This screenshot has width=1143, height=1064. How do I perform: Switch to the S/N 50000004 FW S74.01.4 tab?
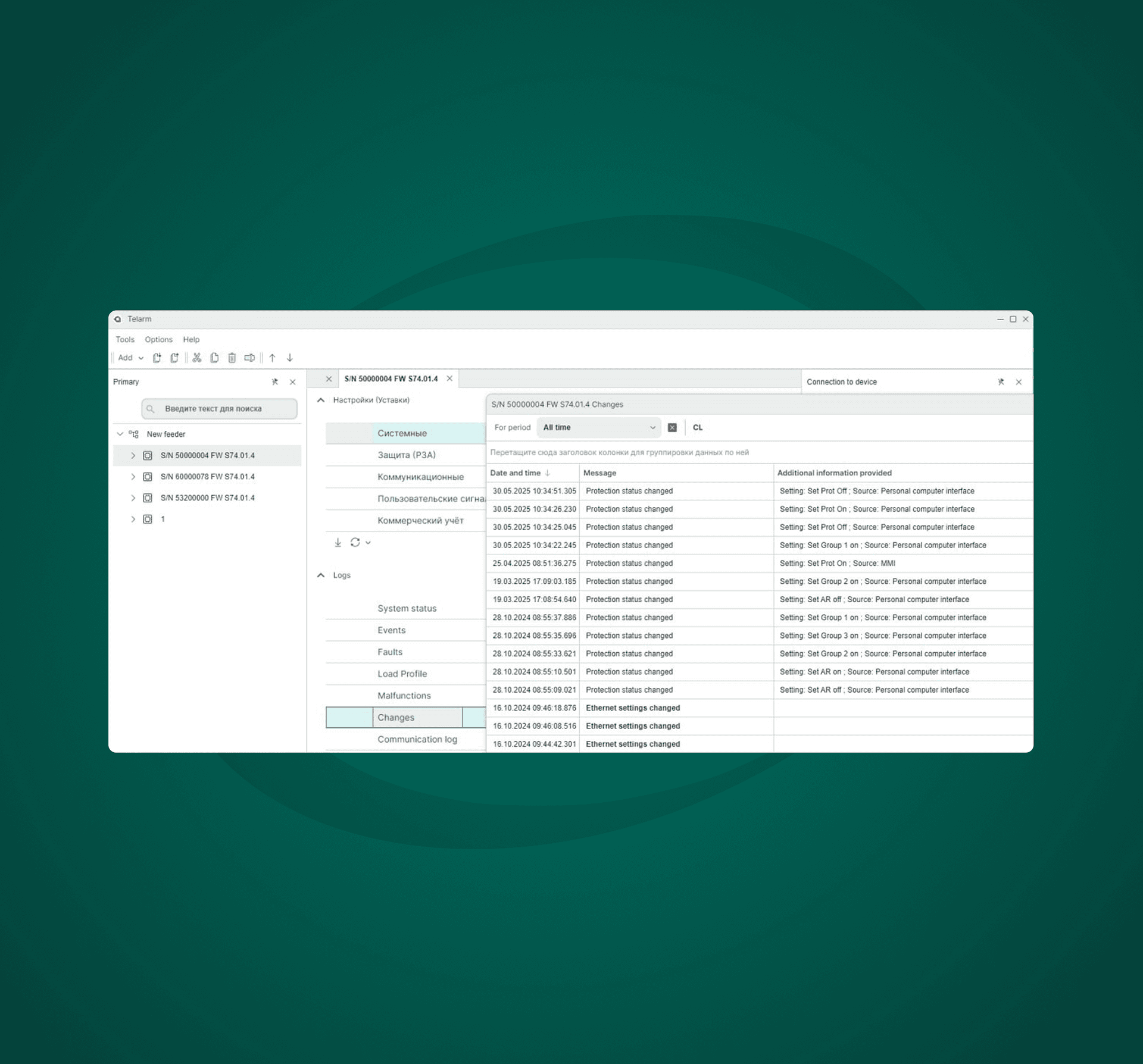click(x=392, y=378)
